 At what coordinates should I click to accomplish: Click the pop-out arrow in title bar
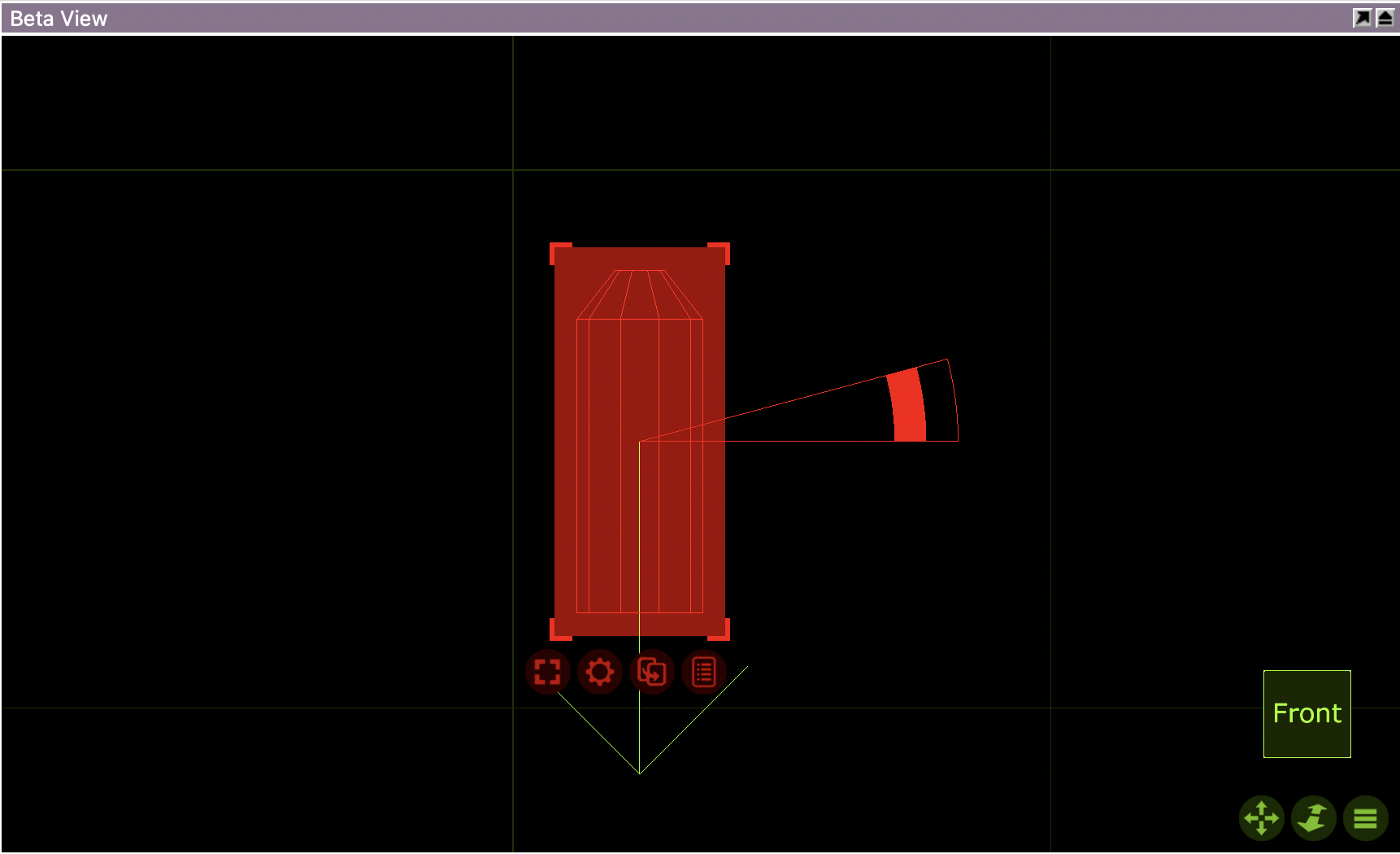(1362, 18)
